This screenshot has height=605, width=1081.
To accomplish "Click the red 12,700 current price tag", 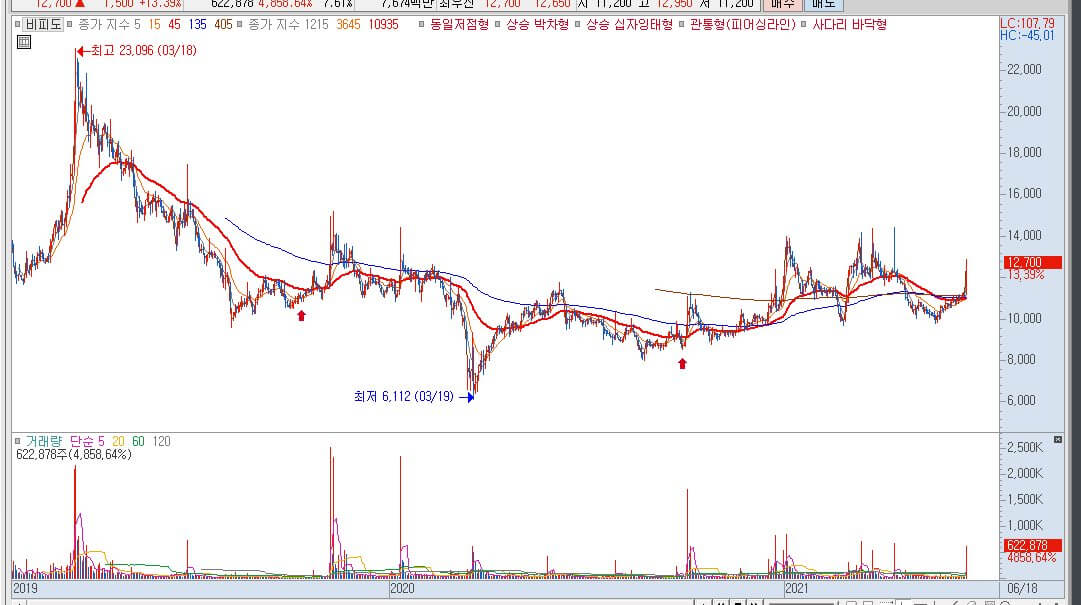I will click(x=1032, y=263).
